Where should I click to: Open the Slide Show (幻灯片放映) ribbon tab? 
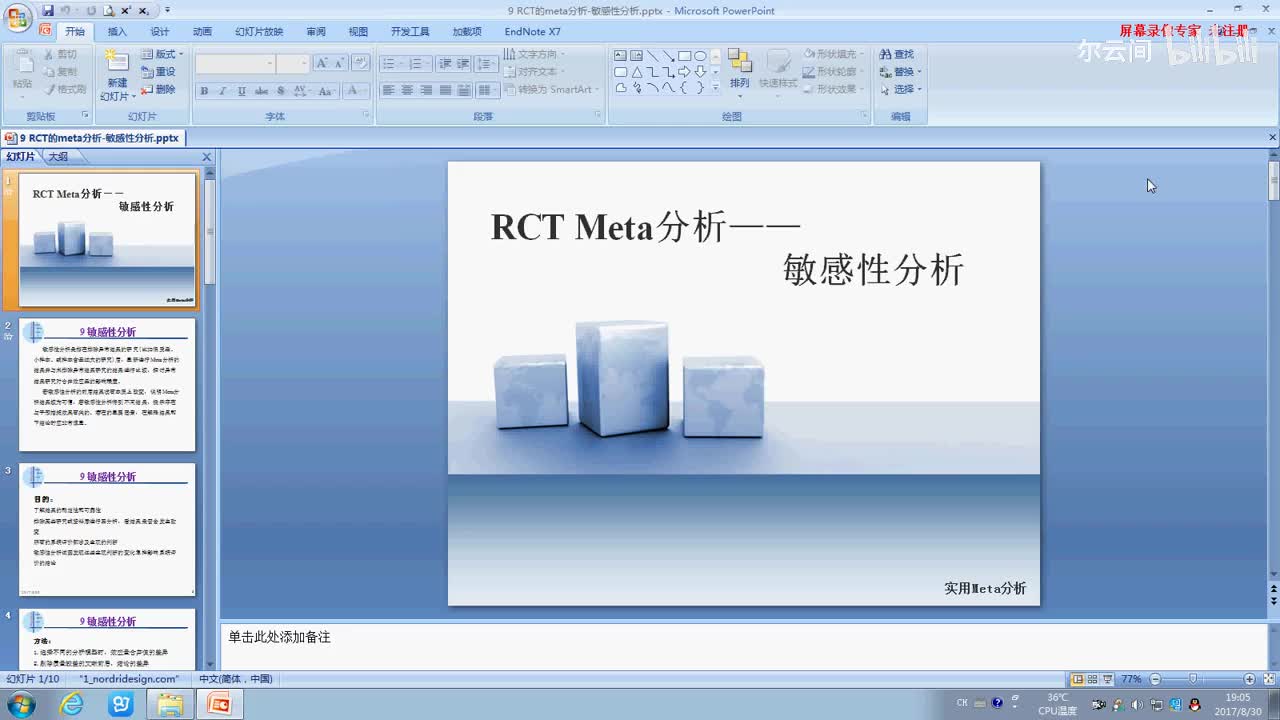(x=259, y=32)
